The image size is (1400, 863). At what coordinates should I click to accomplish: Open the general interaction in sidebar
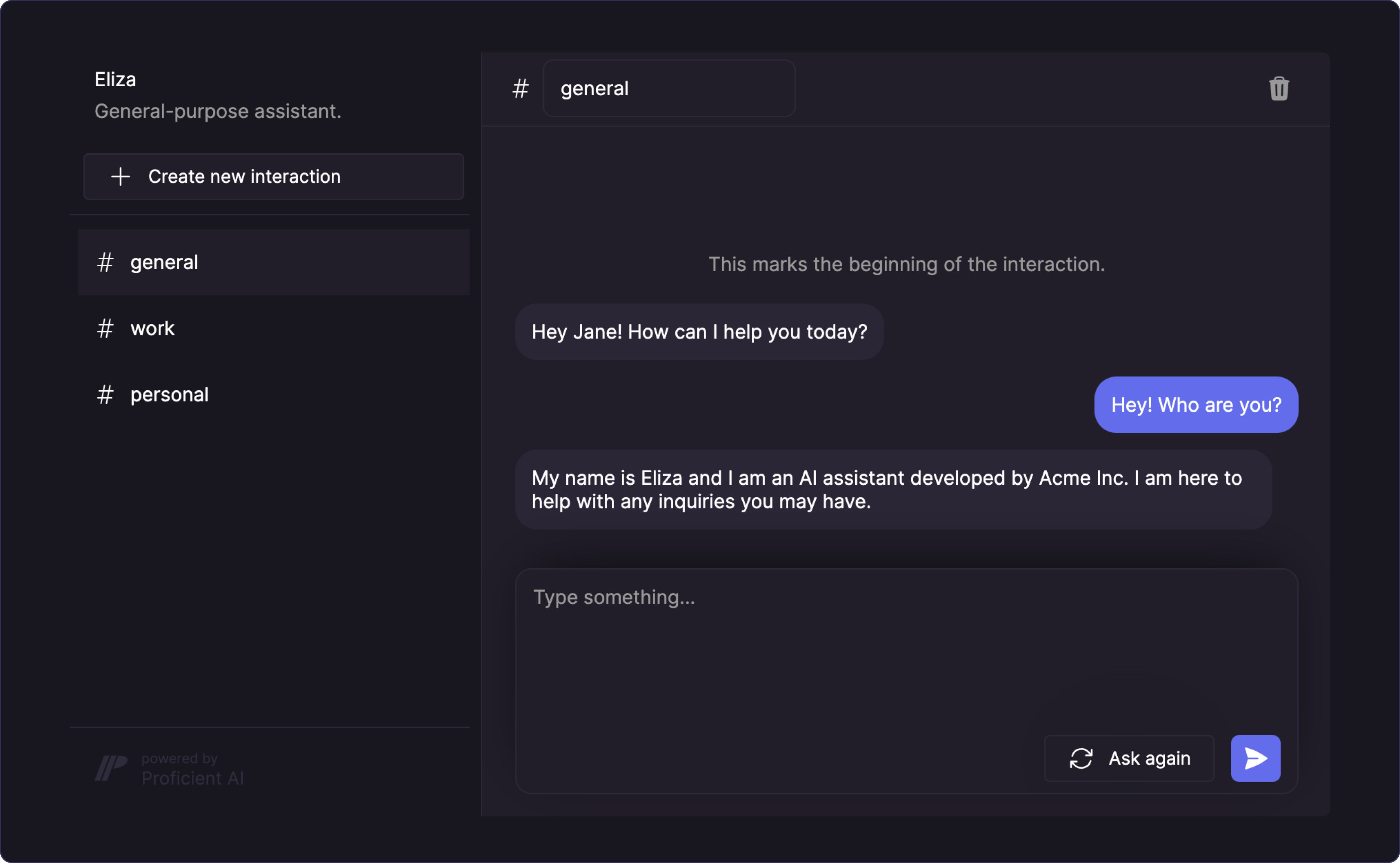click(x=274, y=262)
